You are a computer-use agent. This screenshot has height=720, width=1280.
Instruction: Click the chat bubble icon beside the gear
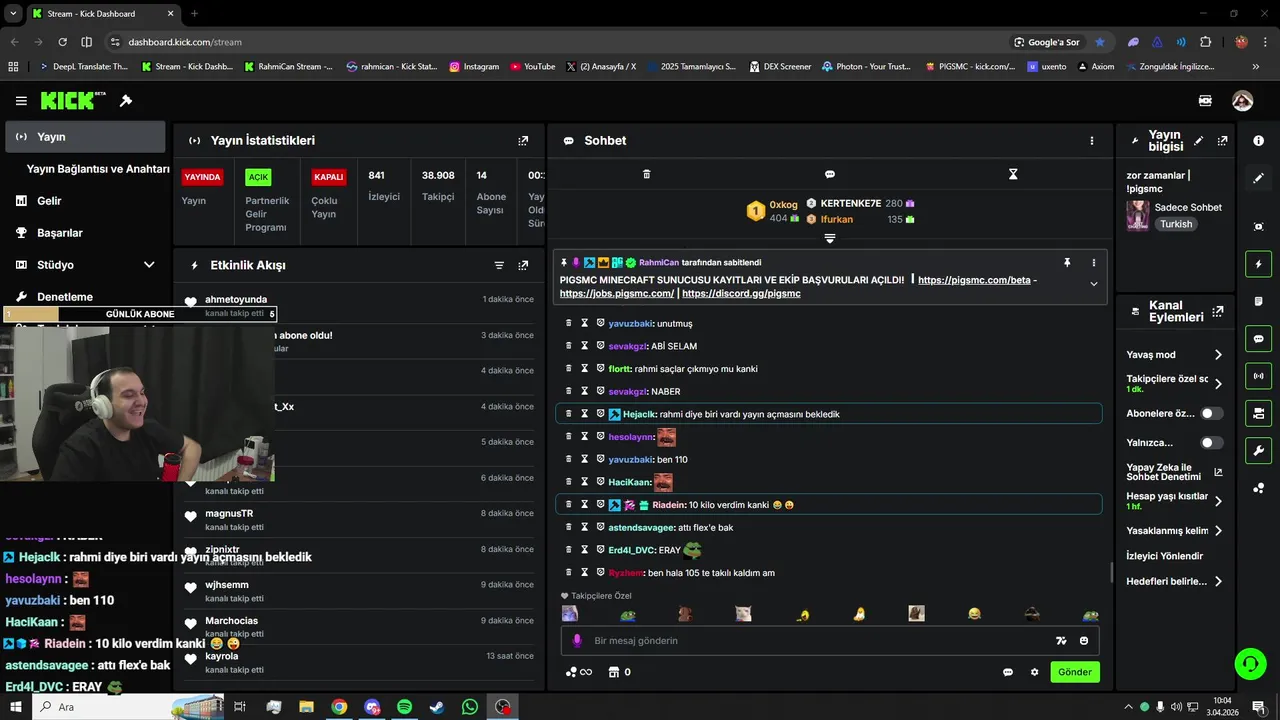pyautogui.click(x=1008, y=672)
